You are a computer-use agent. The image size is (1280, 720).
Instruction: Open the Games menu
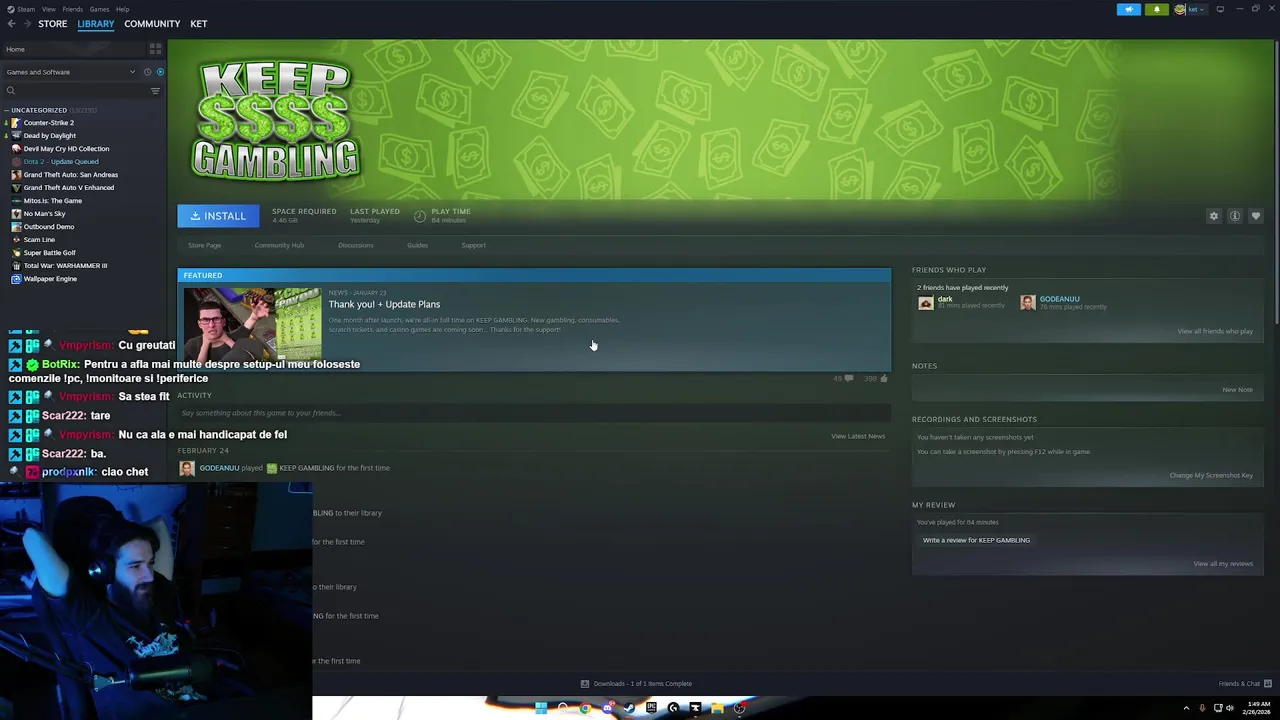click(99, 9)
